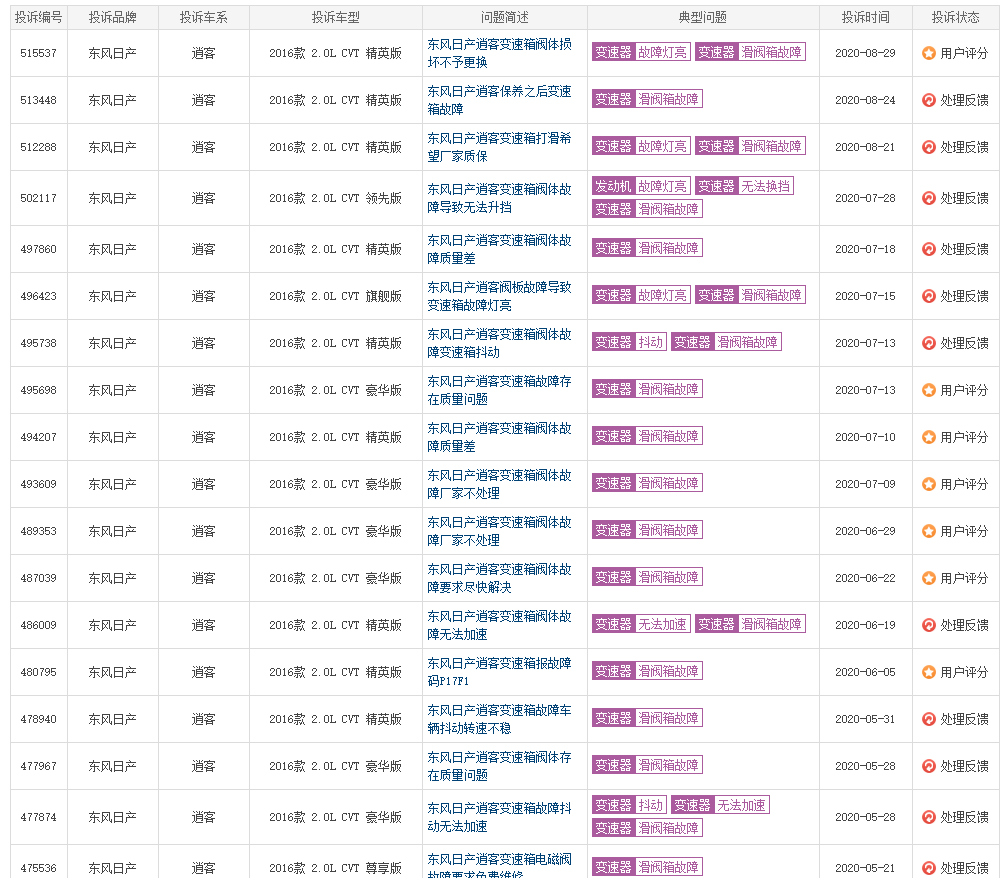This screenshot has height=878, width=1006.
Task: Click the 处理反馈 text in row 497860
Action: coord(964,249)
